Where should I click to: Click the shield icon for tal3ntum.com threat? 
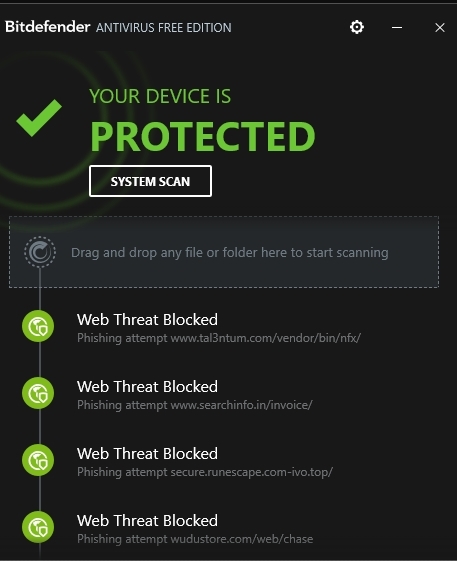[x=38, y=326]
